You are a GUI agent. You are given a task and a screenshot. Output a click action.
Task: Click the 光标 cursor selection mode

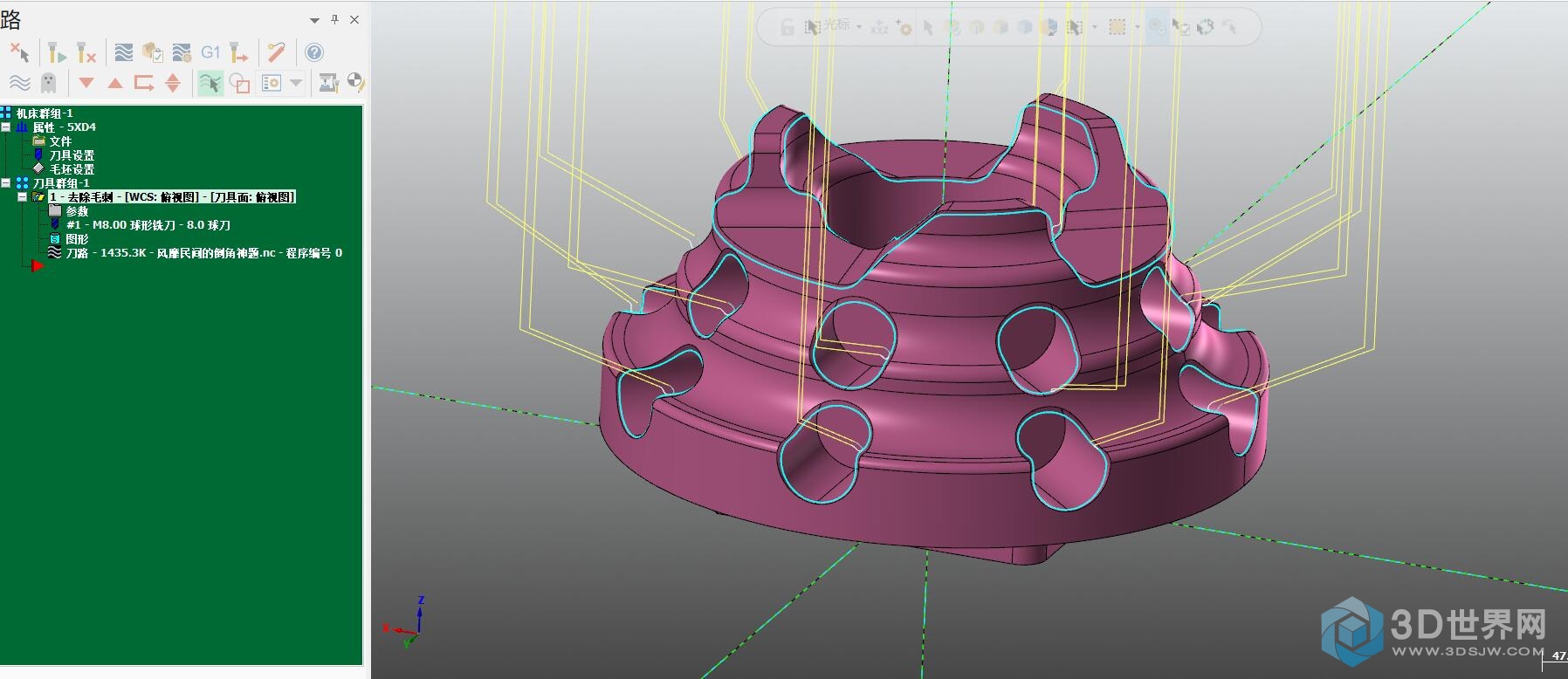[828, 26]
